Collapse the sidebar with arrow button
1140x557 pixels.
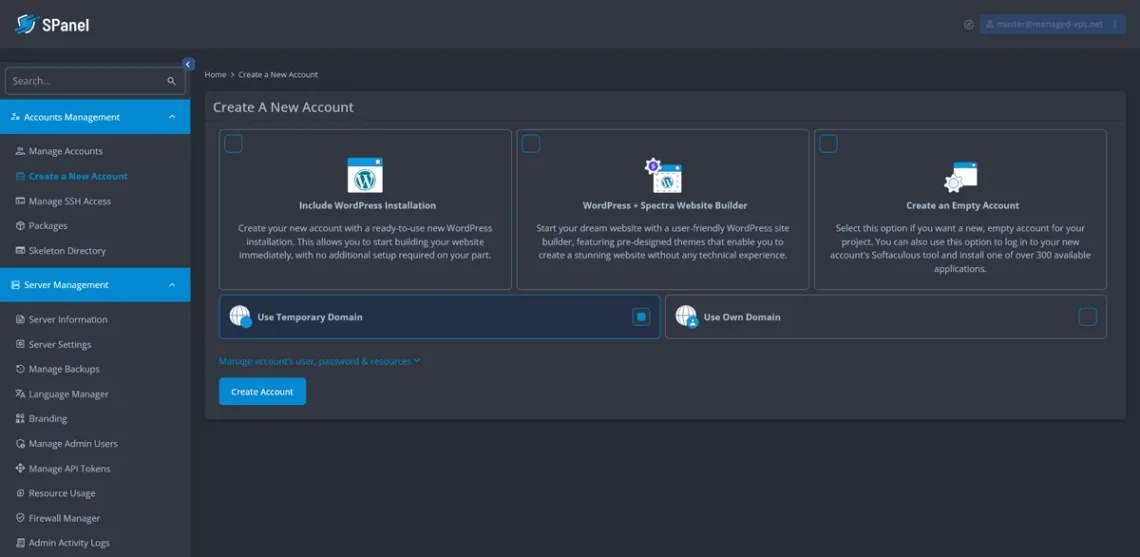(188, 64)
